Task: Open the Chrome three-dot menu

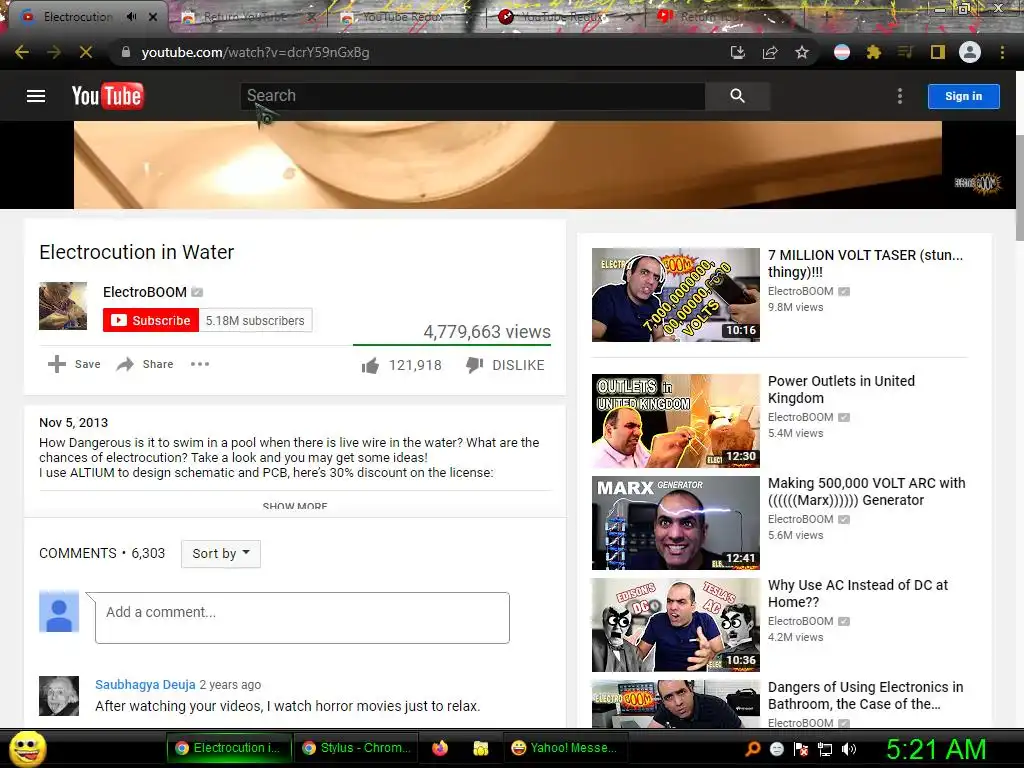Action: (1002, 52)
